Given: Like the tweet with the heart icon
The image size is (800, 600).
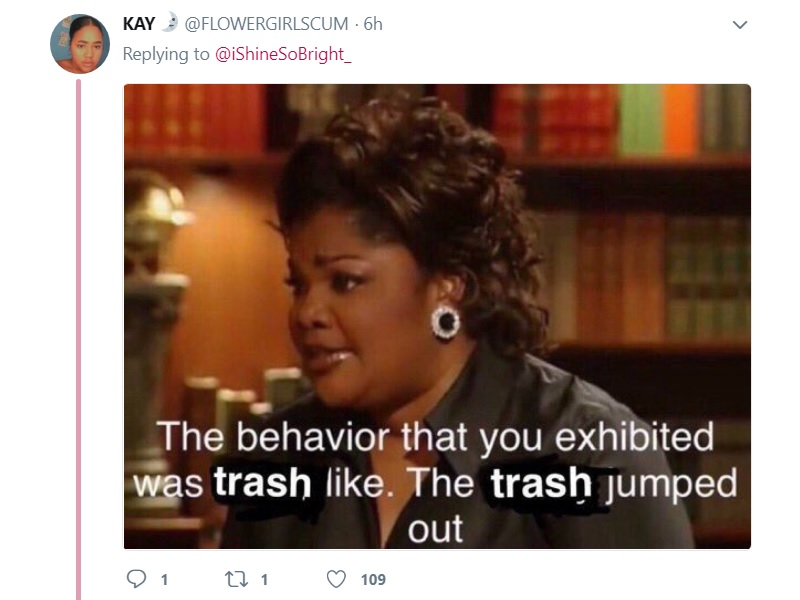Looking at the screenshot, I should click(x=336, y=579).
